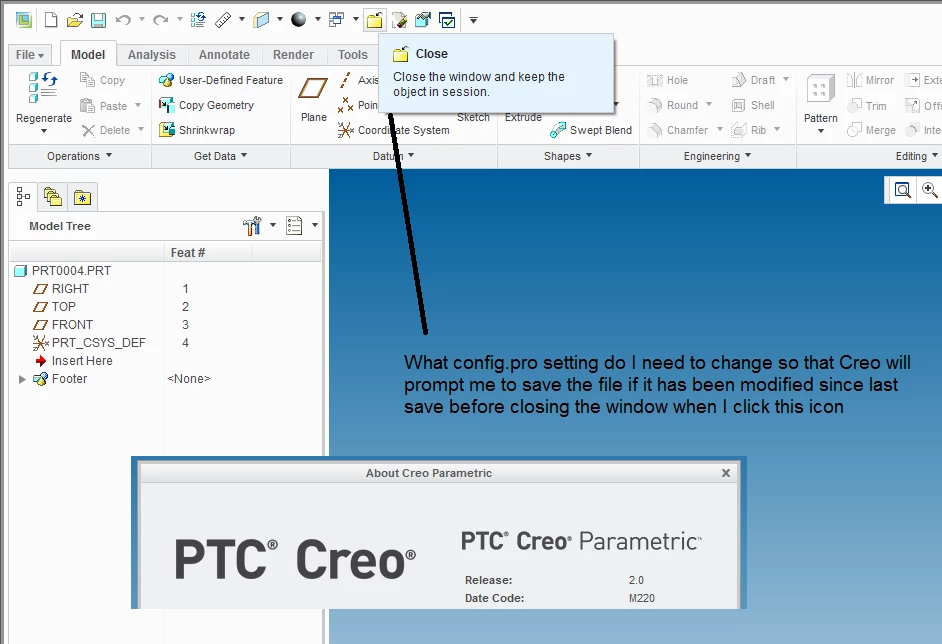Click the Refit zoom icon in the graphics toolbar
This screenshot has height=644, width=942.
tap(902, 190)
